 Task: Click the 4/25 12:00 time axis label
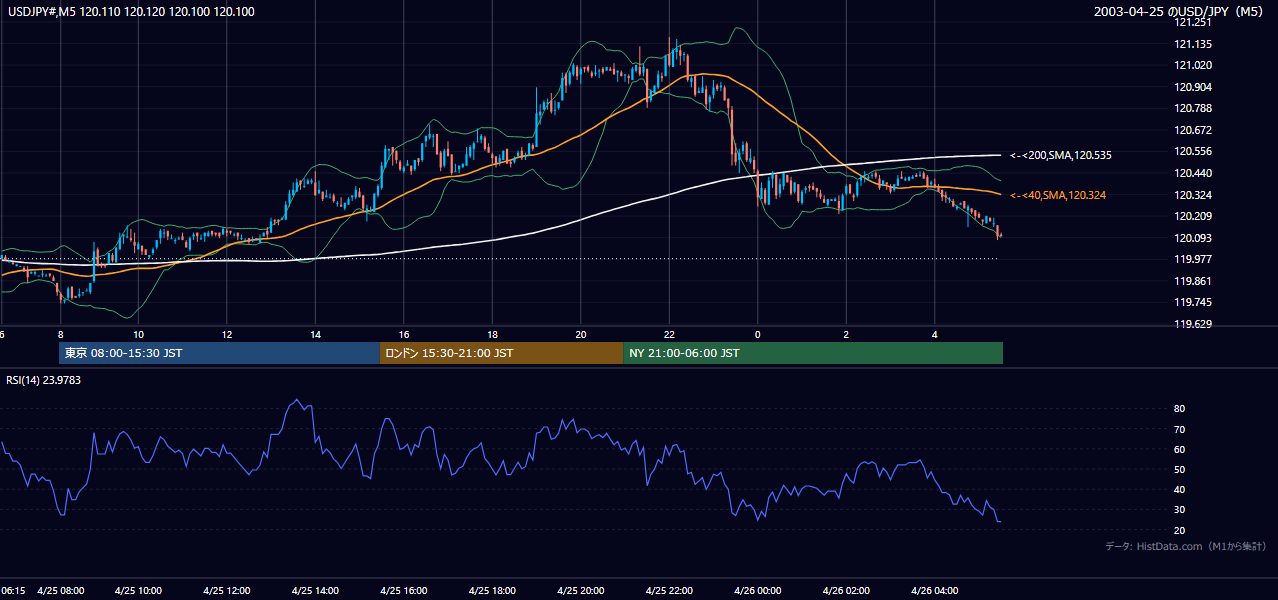coord(226,591)
